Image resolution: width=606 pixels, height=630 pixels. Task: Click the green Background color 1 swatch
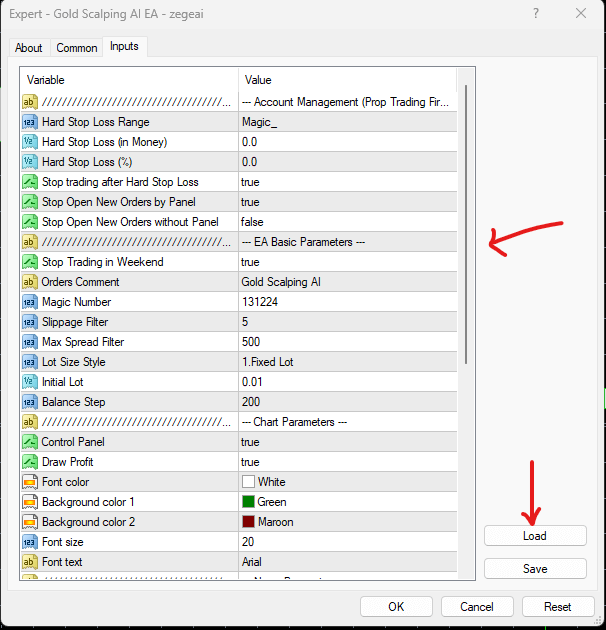[248, 502]
